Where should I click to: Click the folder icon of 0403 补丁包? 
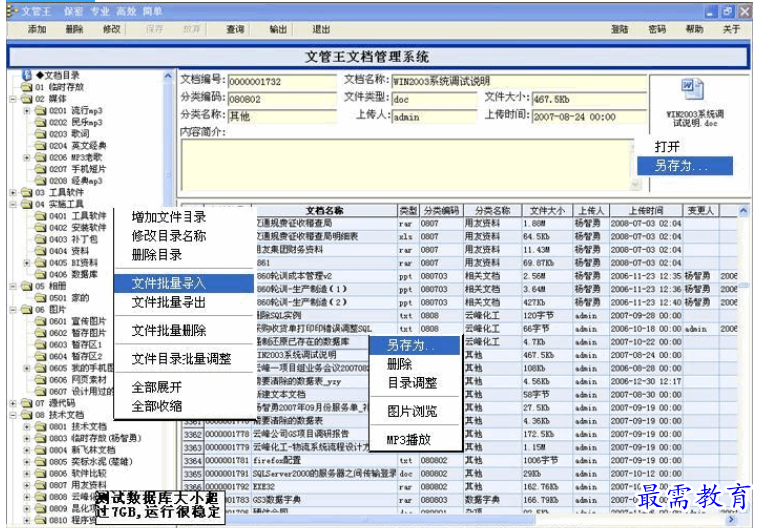click(x=41, y=239)
